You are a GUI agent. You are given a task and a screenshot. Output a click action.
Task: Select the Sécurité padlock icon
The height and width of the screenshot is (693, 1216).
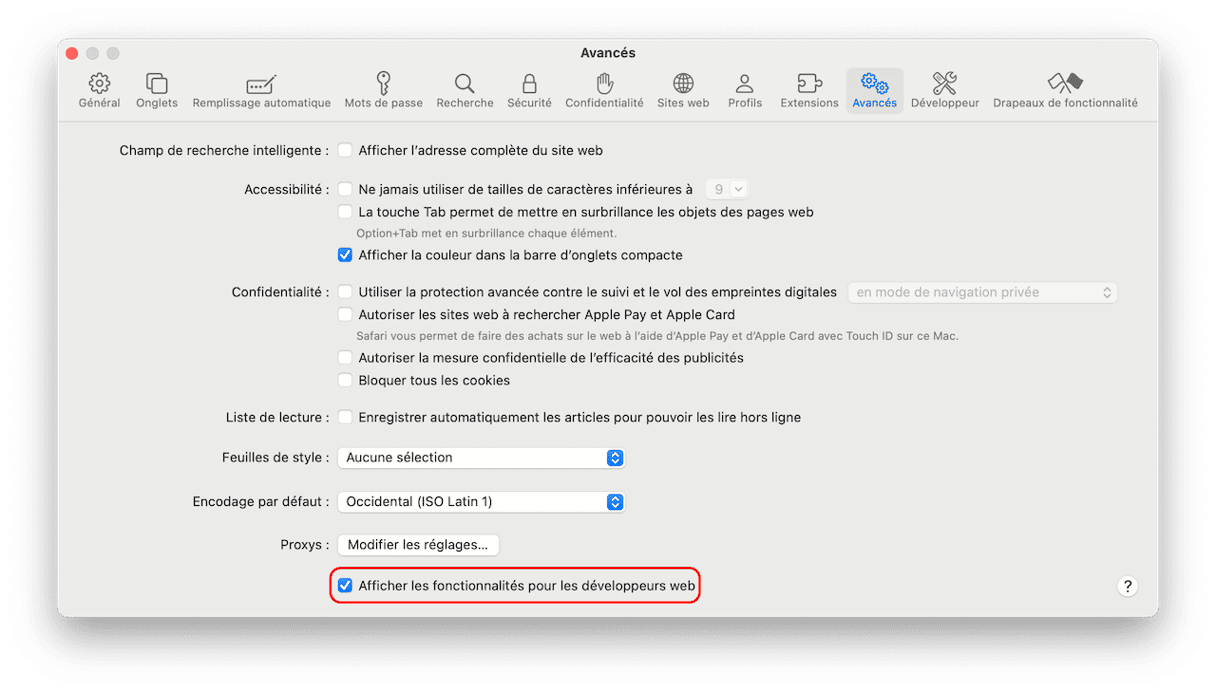pos(529,84)
